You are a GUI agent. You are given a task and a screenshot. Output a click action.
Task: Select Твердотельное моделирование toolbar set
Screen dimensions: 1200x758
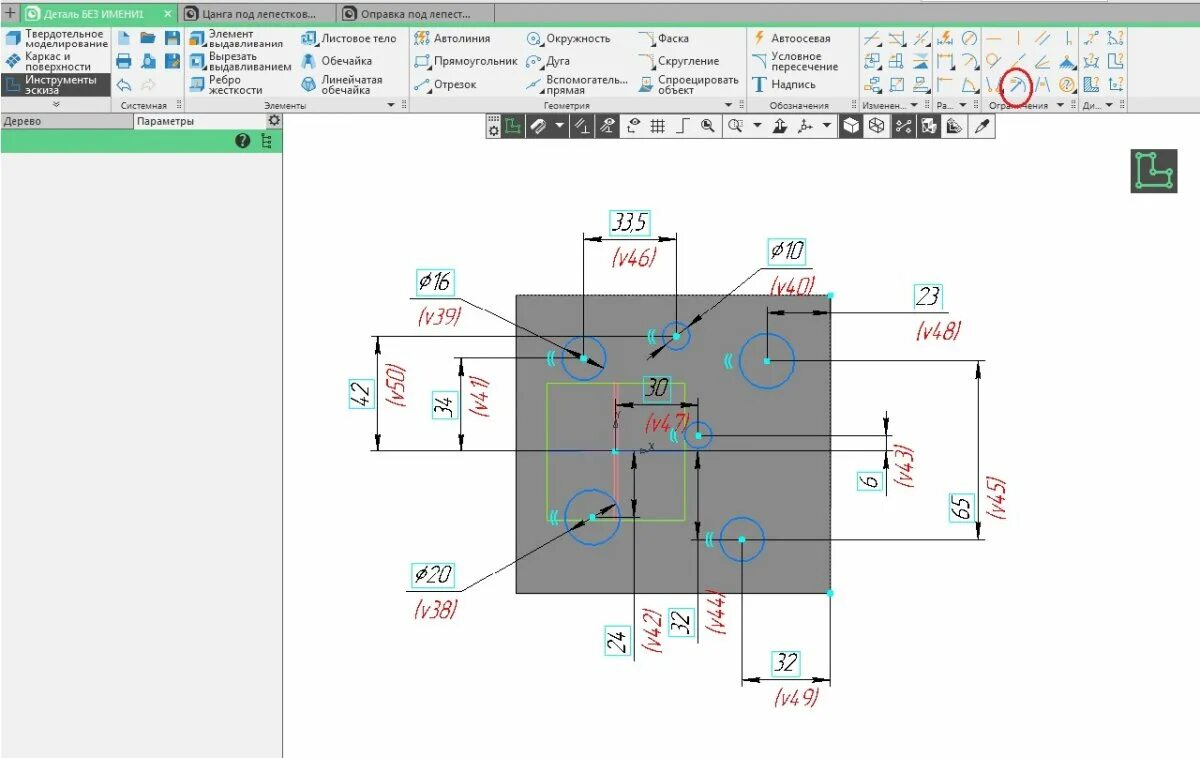[57, 39]
